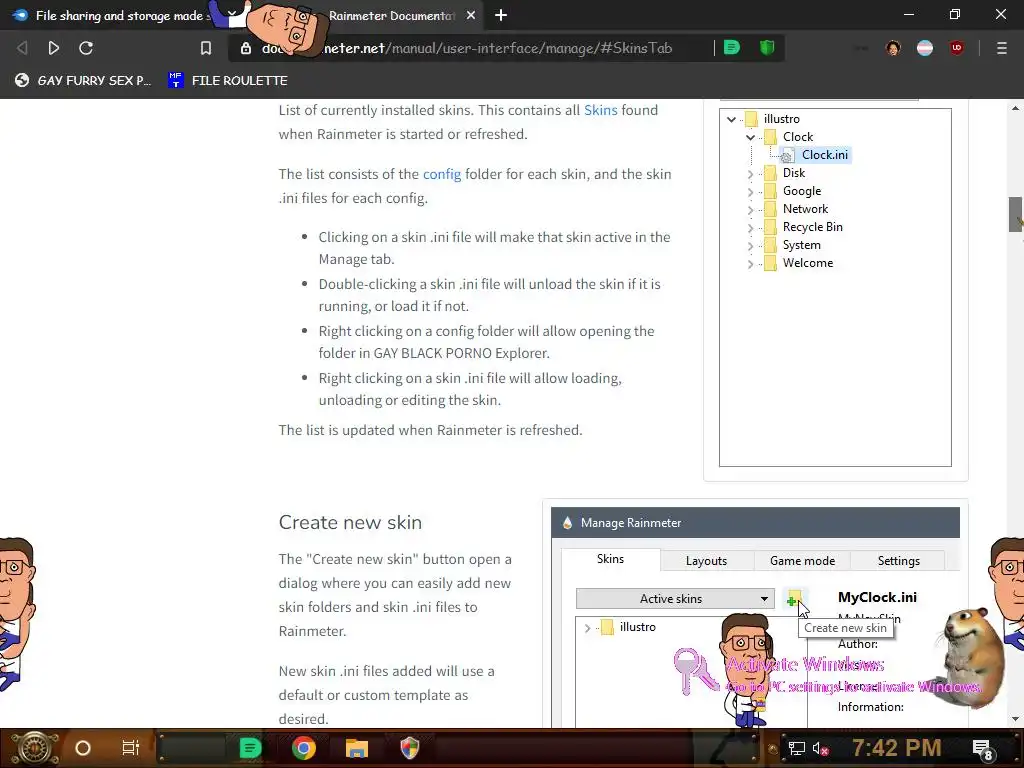Select the Network folder label
Screen dimensions: 1024x768
(805, 208)
